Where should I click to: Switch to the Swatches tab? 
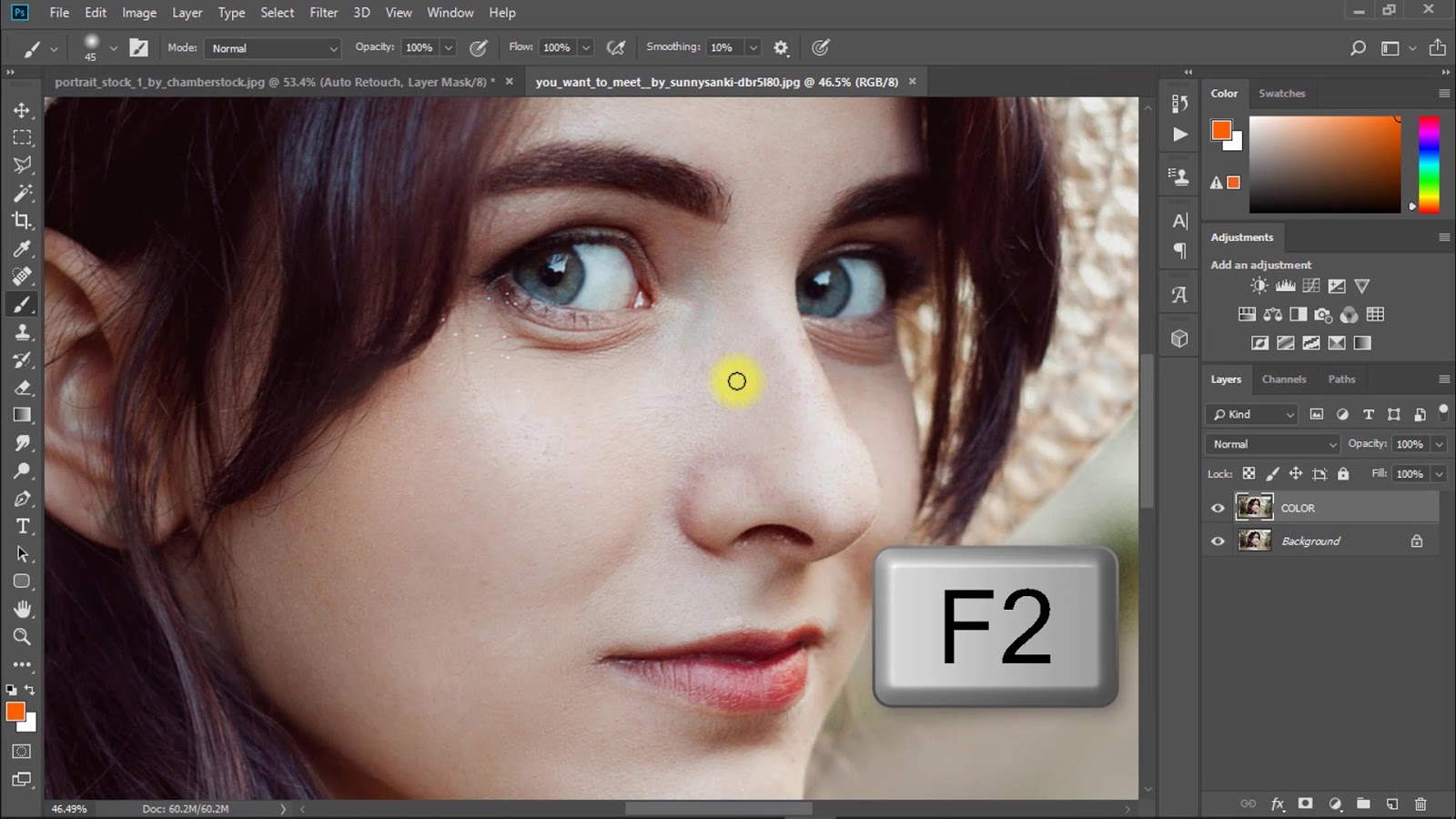point(1281,93)
